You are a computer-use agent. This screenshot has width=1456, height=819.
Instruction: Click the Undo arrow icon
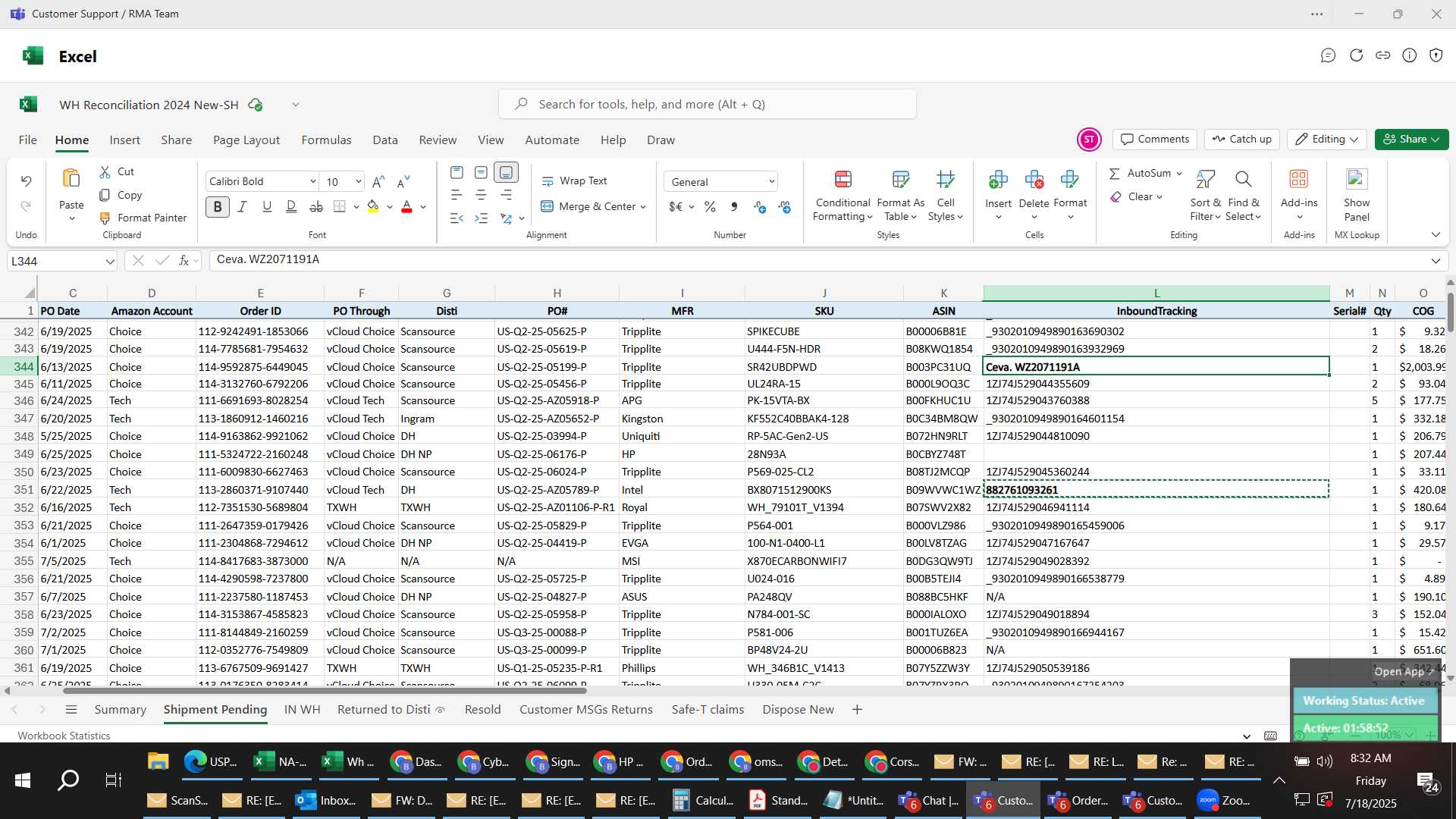(26, 180)
